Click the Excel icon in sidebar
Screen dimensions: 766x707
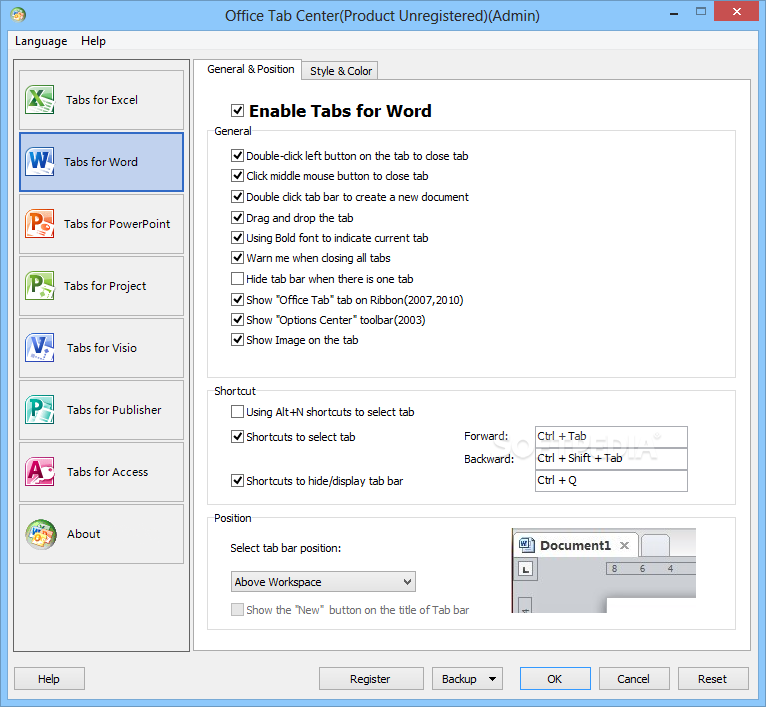pos(40,99)
